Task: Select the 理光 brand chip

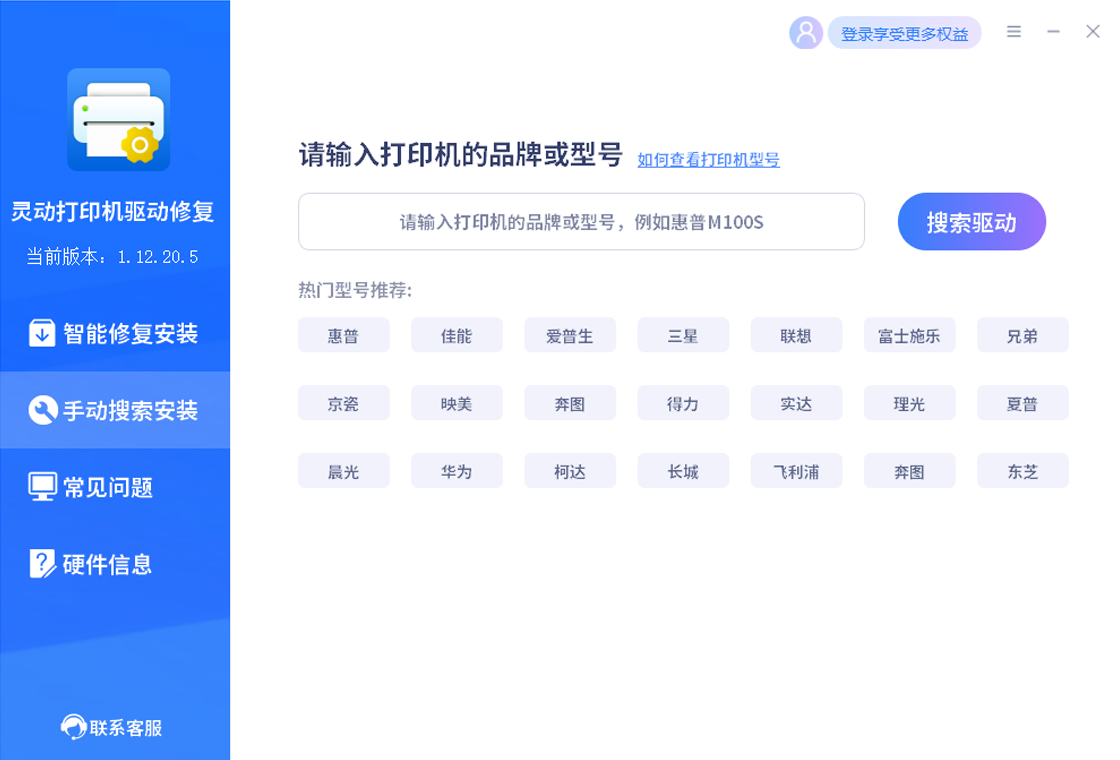Action: pyautogui.click(x=909, y=403)
